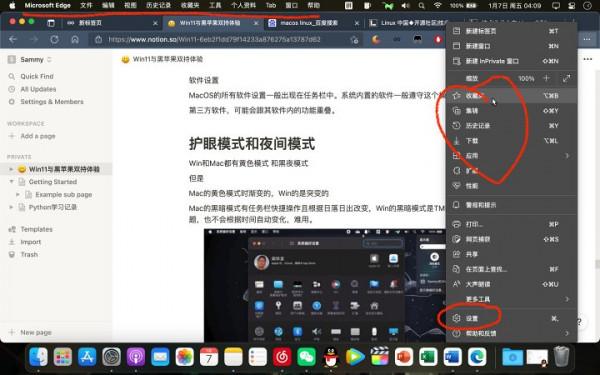Open Launchpad in the Dock
The height and width of the screenshot is (375, 600).
coord(63,357)
